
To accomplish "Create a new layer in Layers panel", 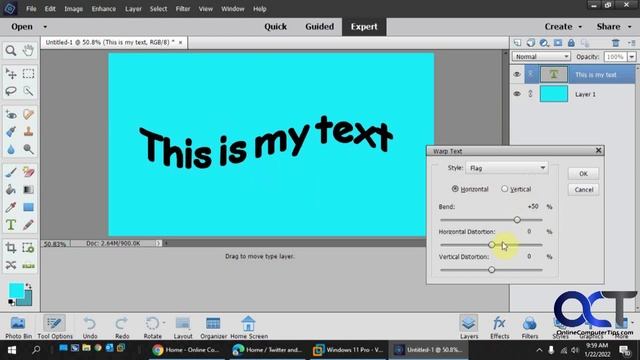I will [517, 43].
